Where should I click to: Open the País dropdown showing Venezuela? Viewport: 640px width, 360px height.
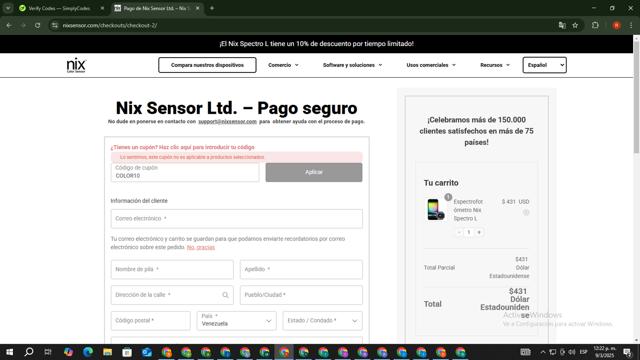tap(236, 320)
